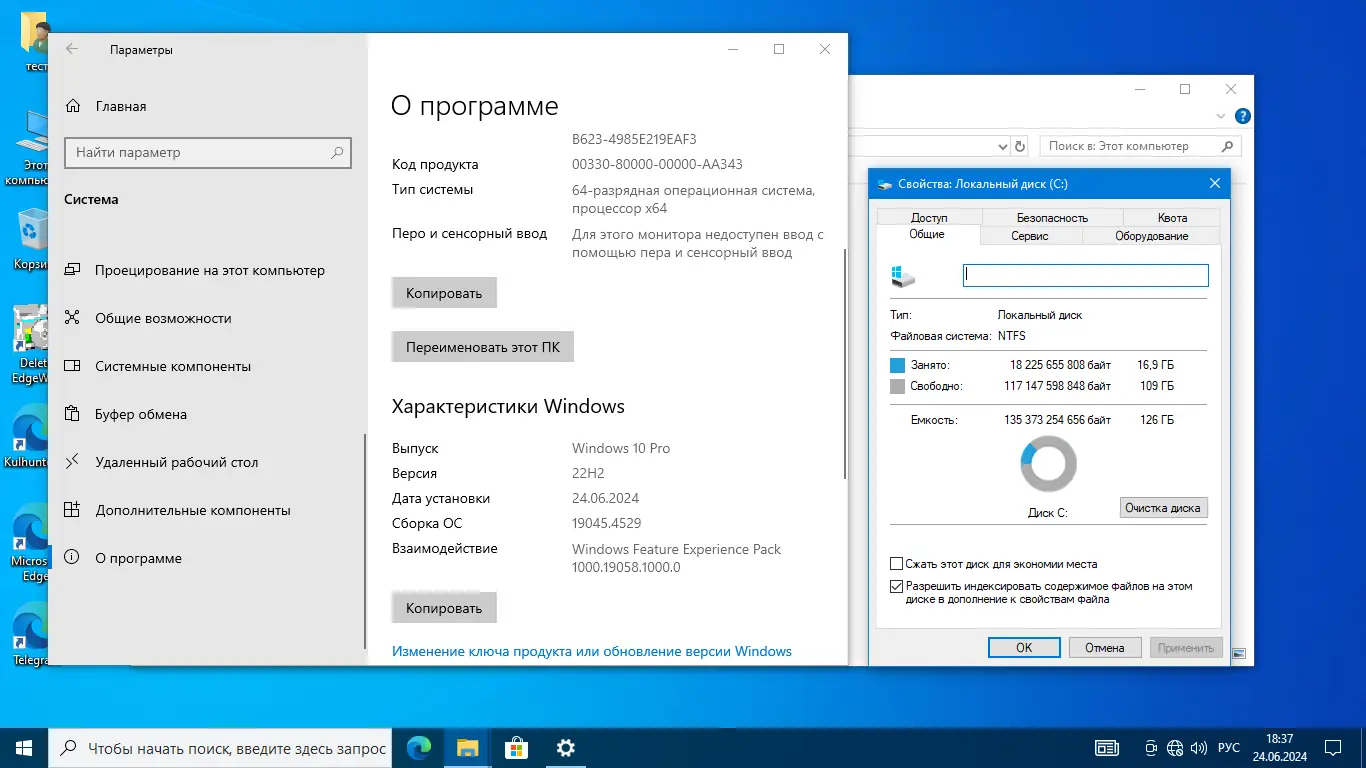The image size is (1366, 768).
Task: Click the Settings gear on the taskbar
Action: (565, 748)
